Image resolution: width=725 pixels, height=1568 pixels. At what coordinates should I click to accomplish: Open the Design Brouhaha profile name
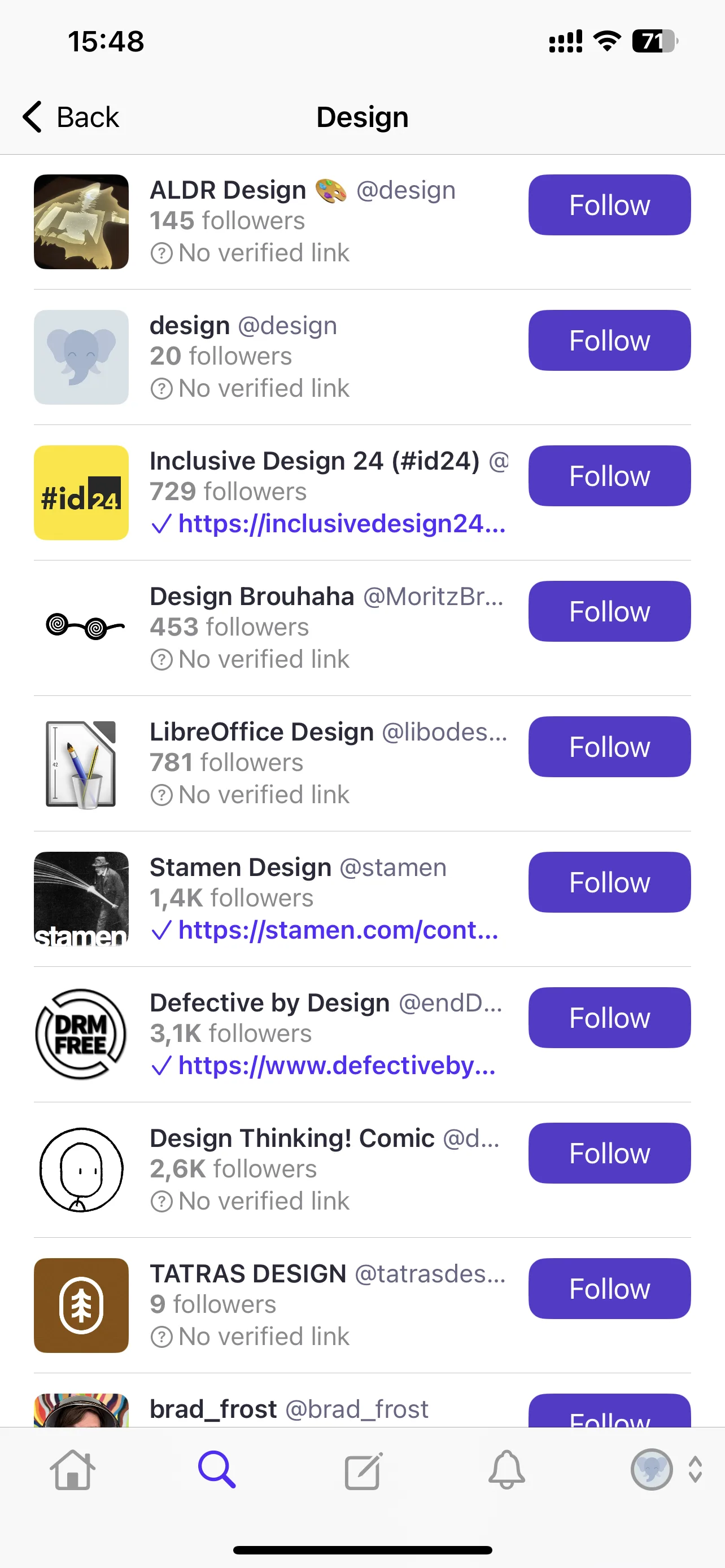pos(252,597)
